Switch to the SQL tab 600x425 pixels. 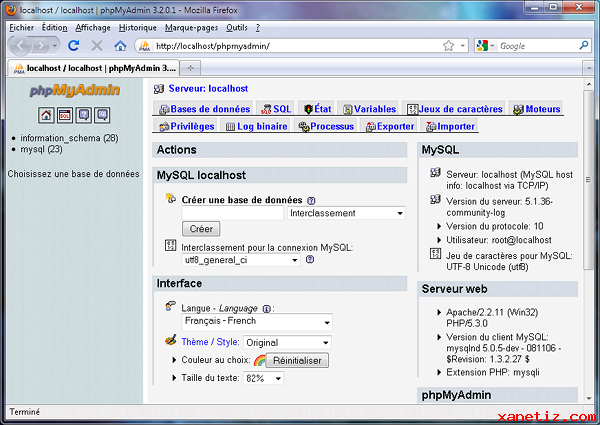276,109
